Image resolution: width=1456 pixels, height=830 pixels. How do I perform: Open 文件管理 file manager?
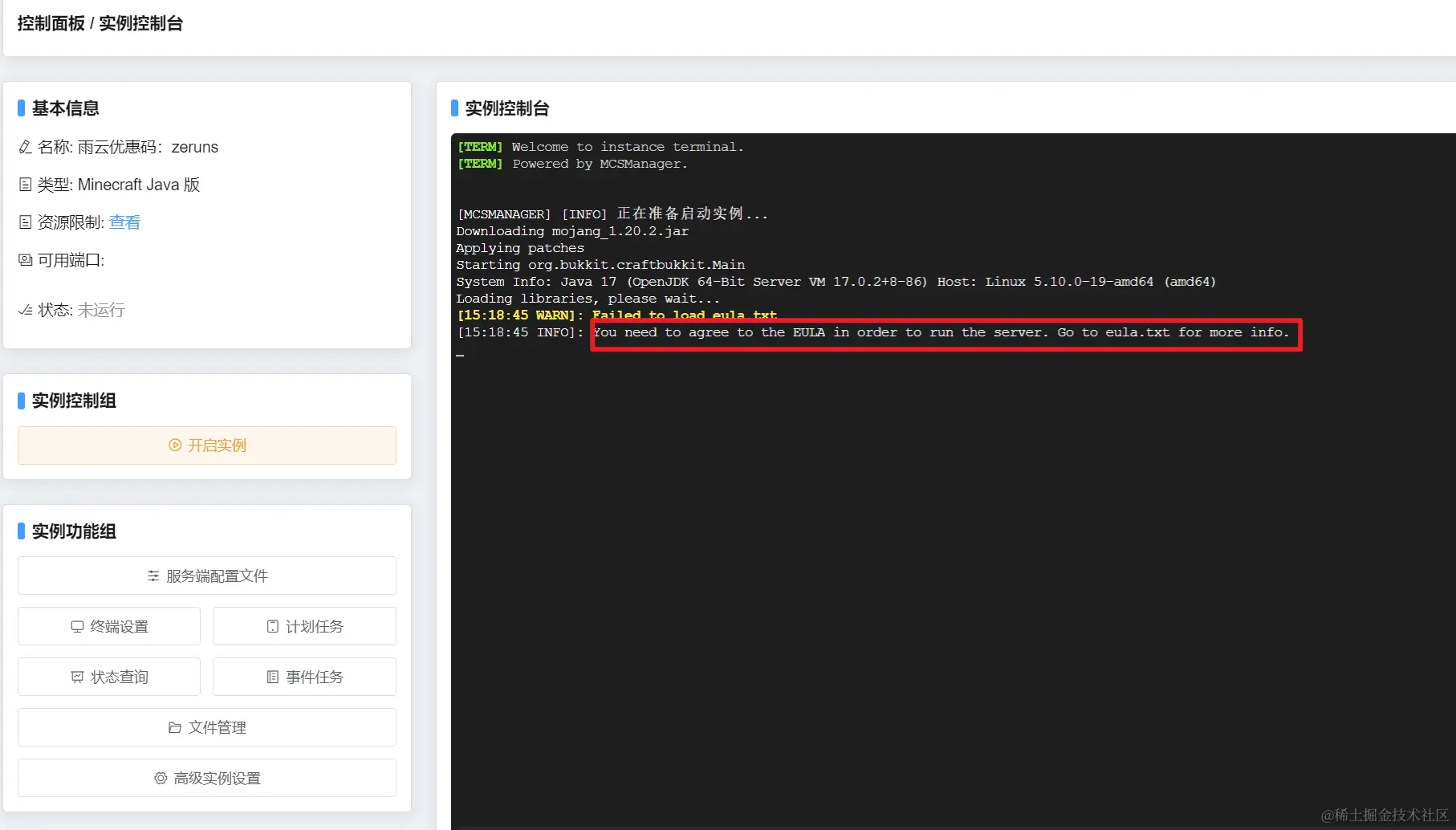click(207, 728)
